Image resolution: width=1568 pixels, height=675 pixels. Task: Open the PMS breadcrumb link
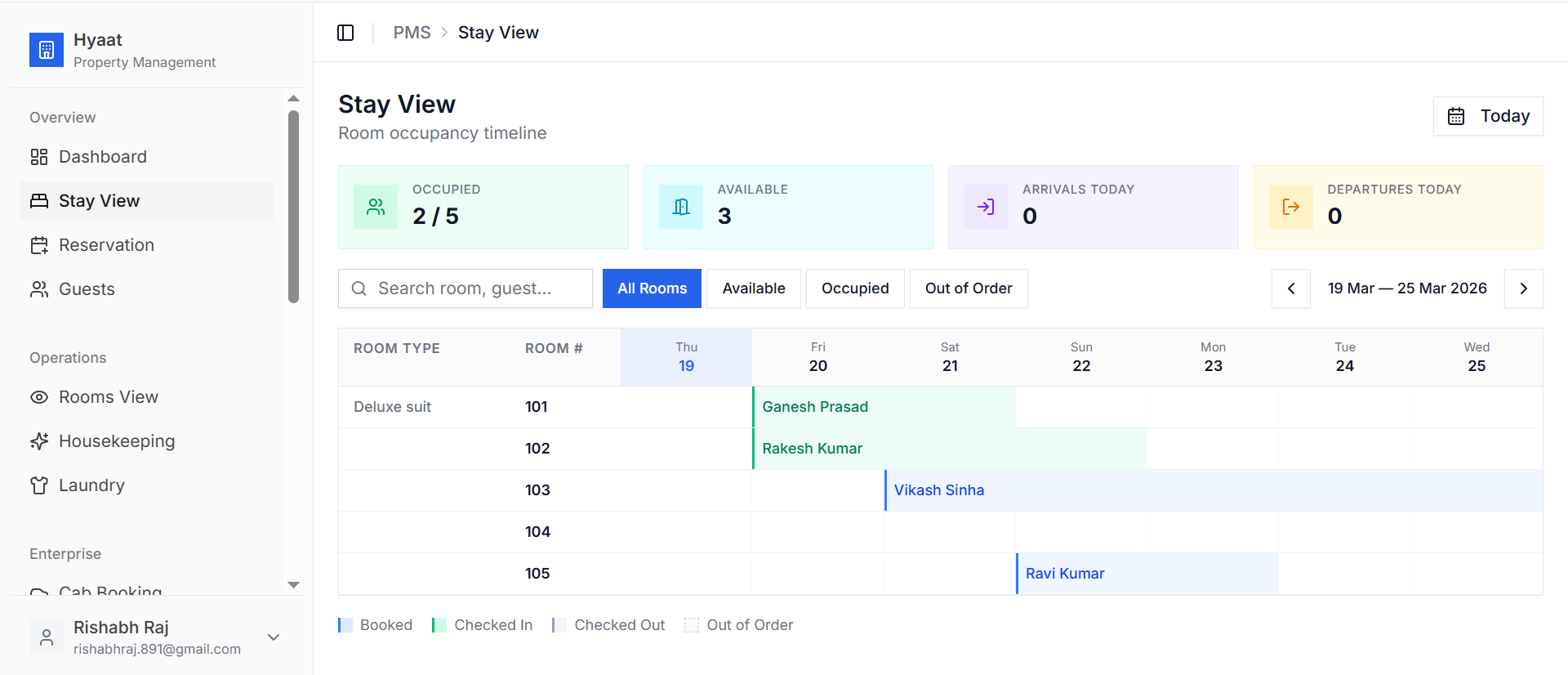(412, 33)
